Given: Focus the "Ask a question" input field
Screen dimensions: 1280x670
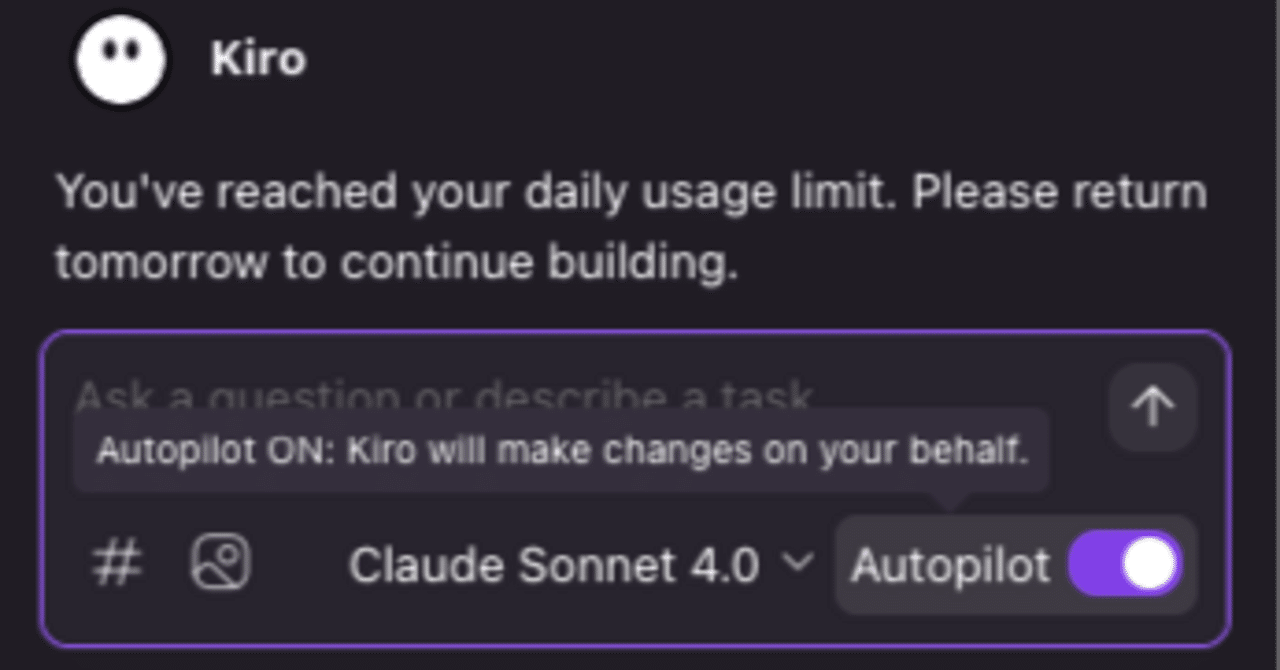Looking at the screenshot, I should pos(580,396).
